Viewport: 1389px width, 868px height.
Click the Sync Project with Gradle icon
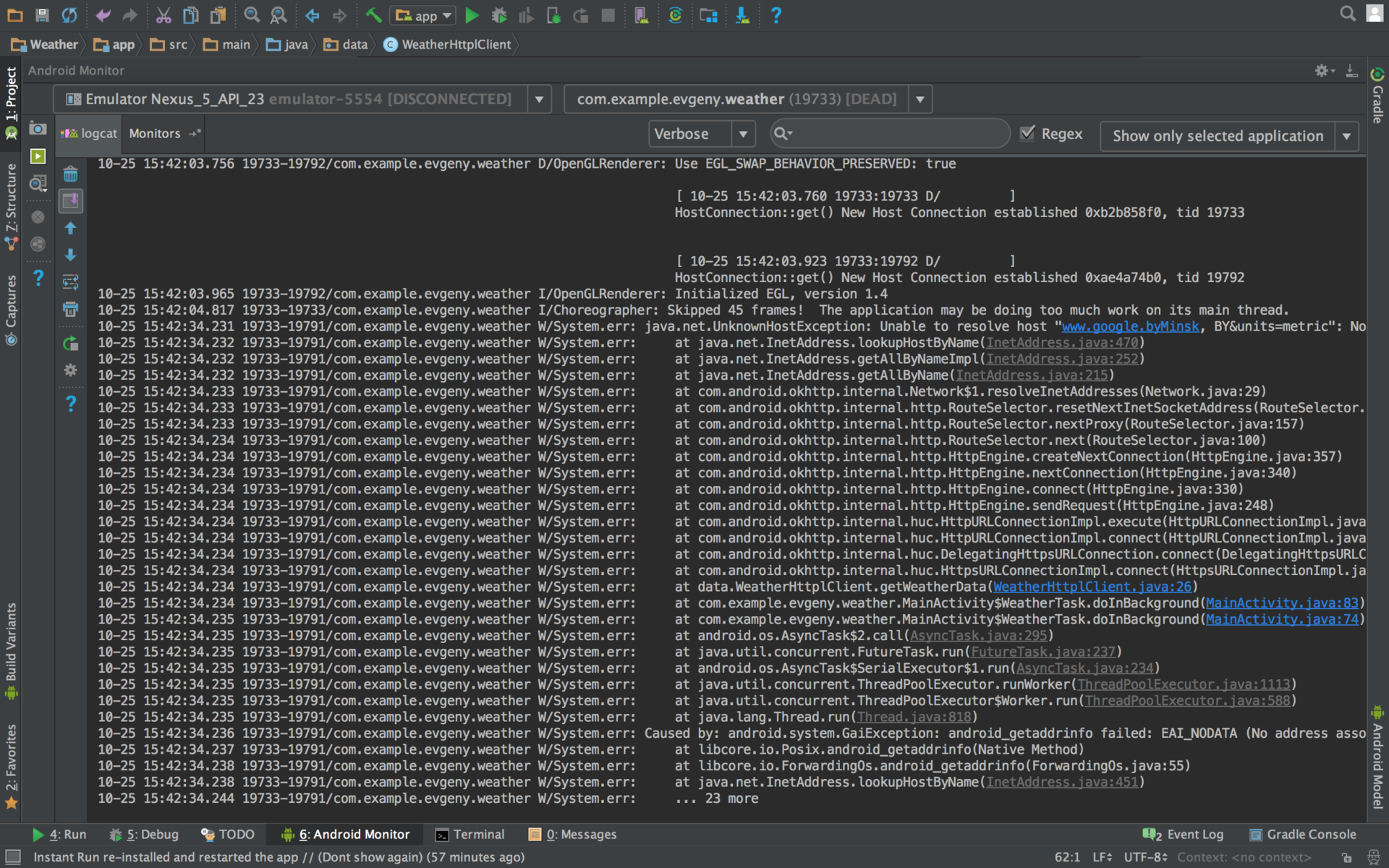point(675,15)
